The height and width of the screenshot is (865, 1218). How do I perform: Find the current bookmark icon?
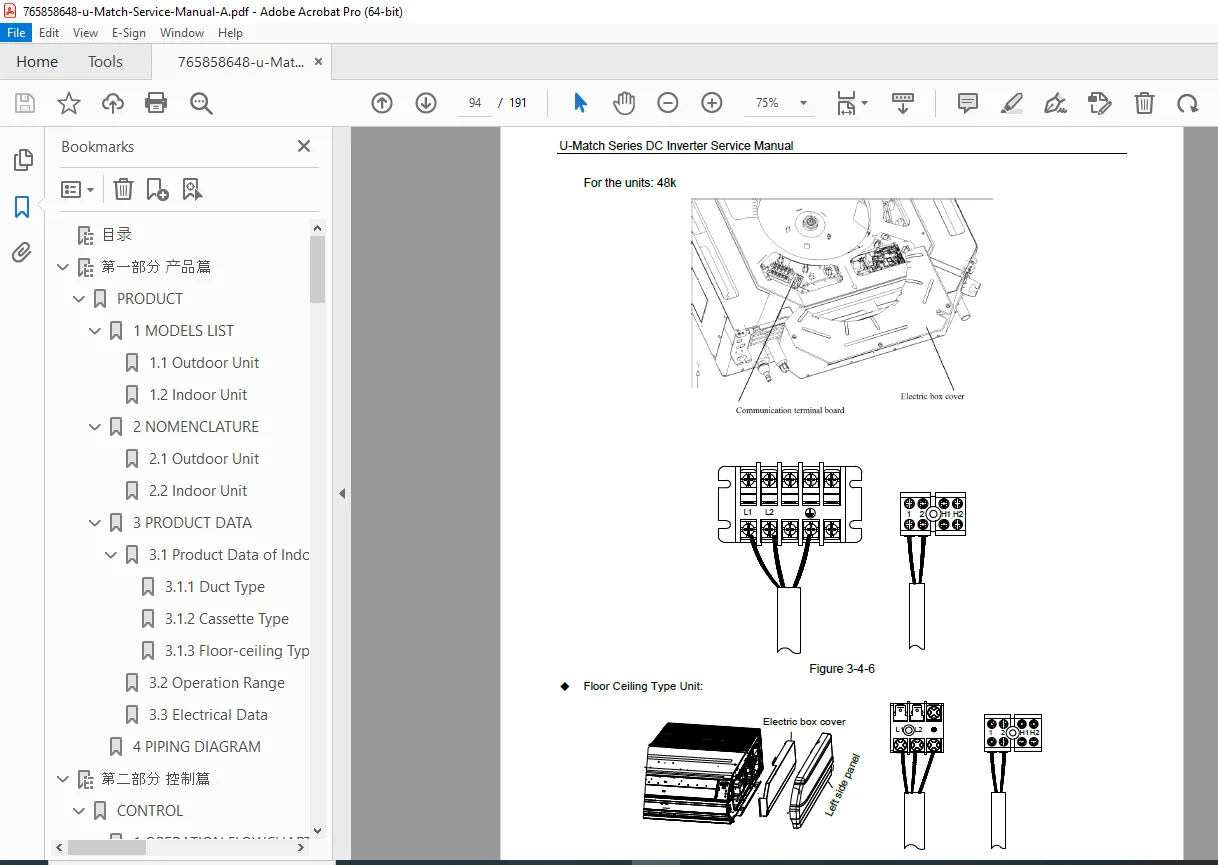pyautogui.click(x=193, y=189)
